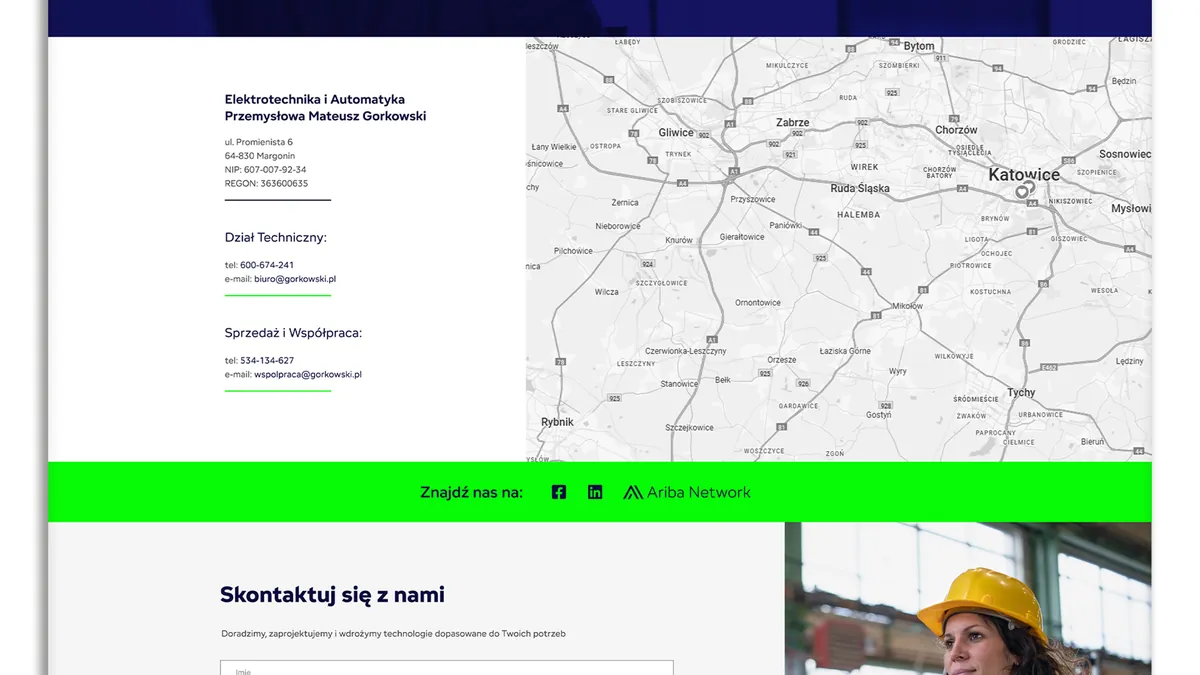Email biuro@gorkowski.pl
1200x675 pixels.
295,279
